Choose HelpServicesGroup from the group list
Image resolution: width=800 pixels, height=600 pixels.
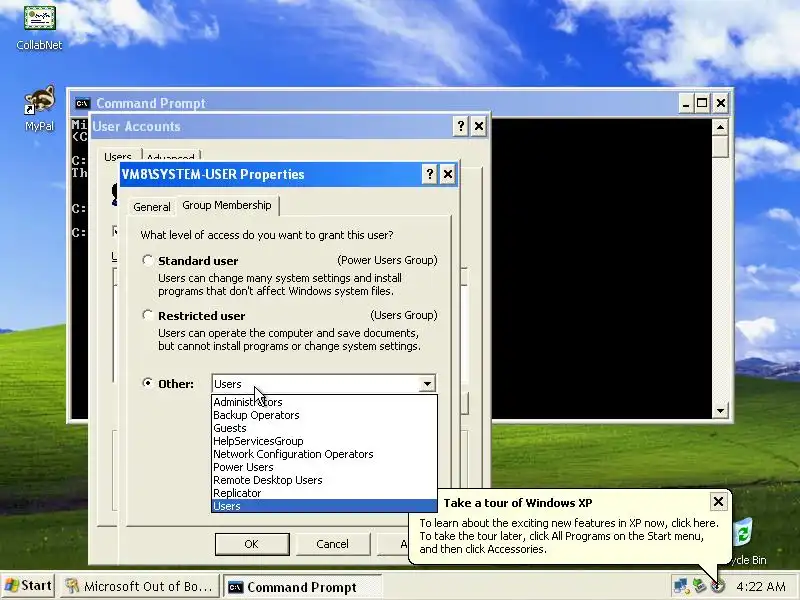[x=324, y=441]
